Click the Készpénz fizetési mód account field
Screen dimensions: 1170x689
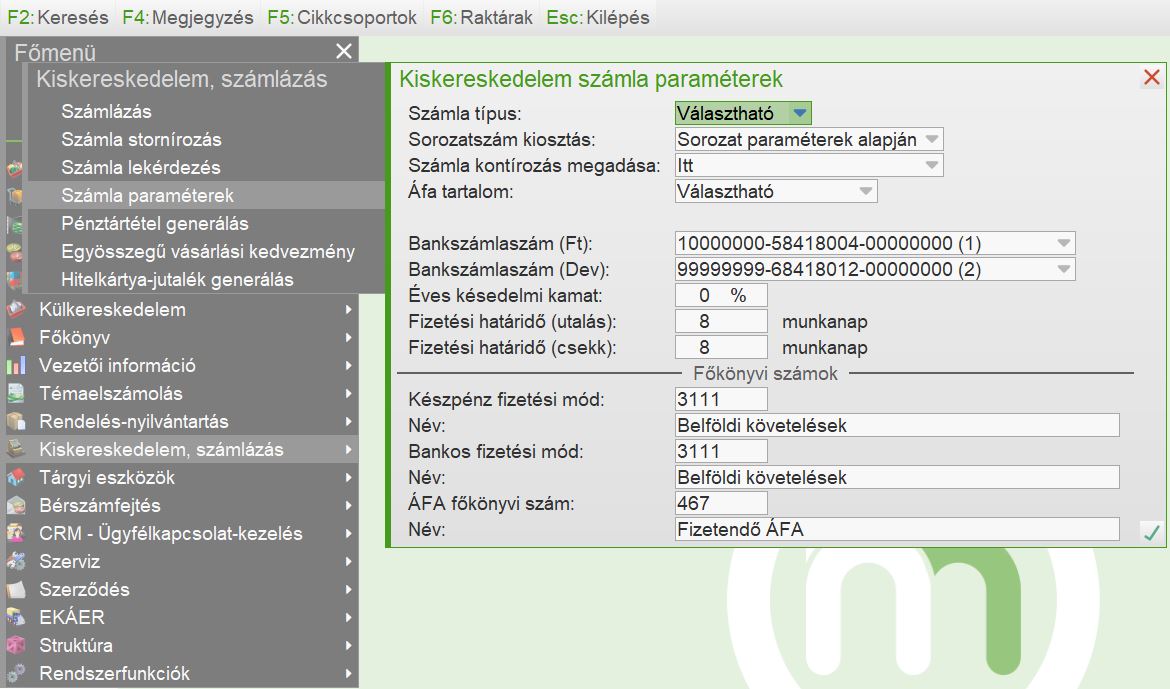point(721,399)
